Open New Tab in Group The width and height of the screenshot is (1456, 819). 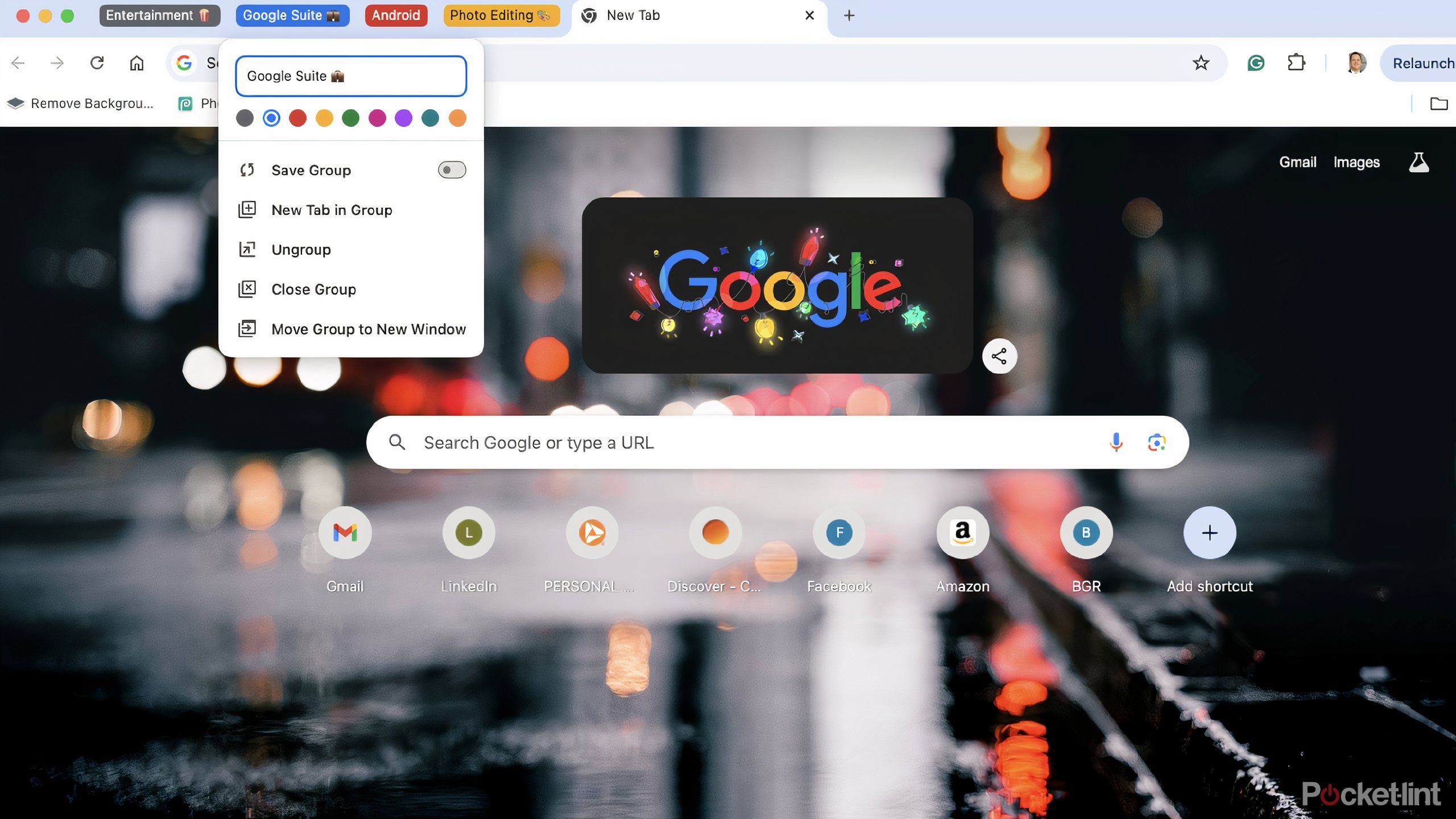(x=332, y=209)
